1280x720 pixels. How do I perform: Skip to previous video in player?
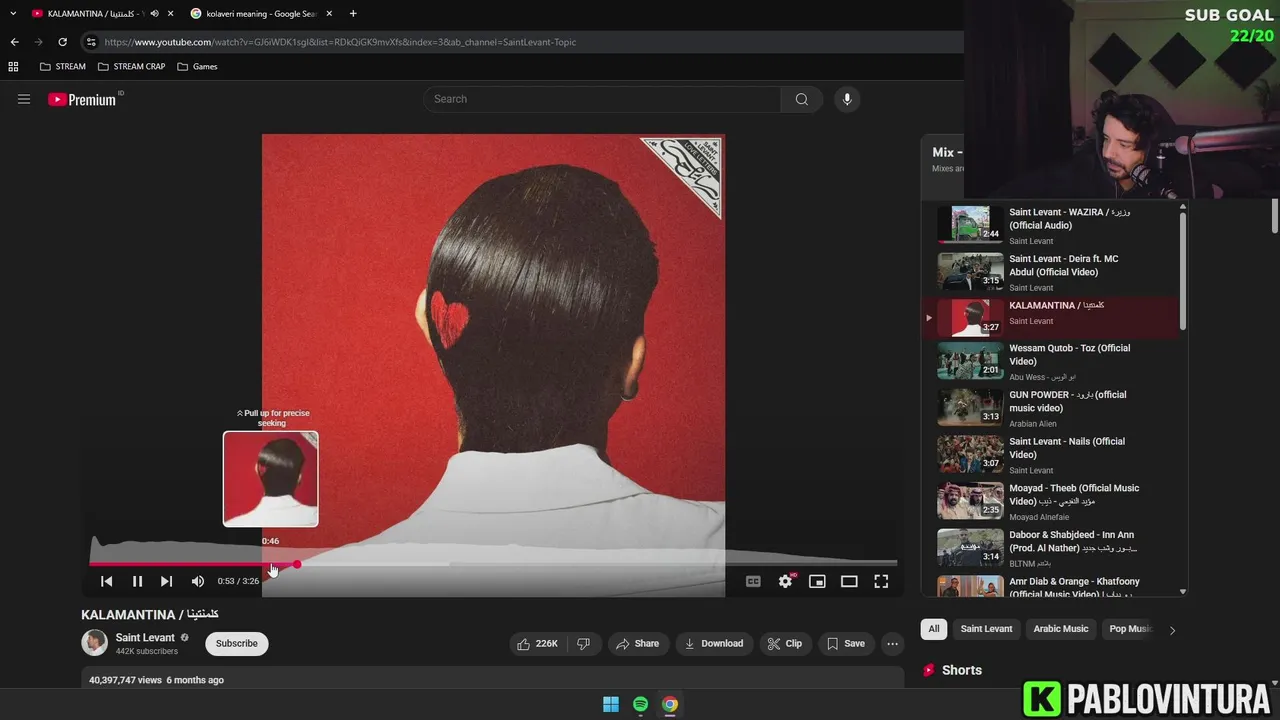tap(106, 581)
